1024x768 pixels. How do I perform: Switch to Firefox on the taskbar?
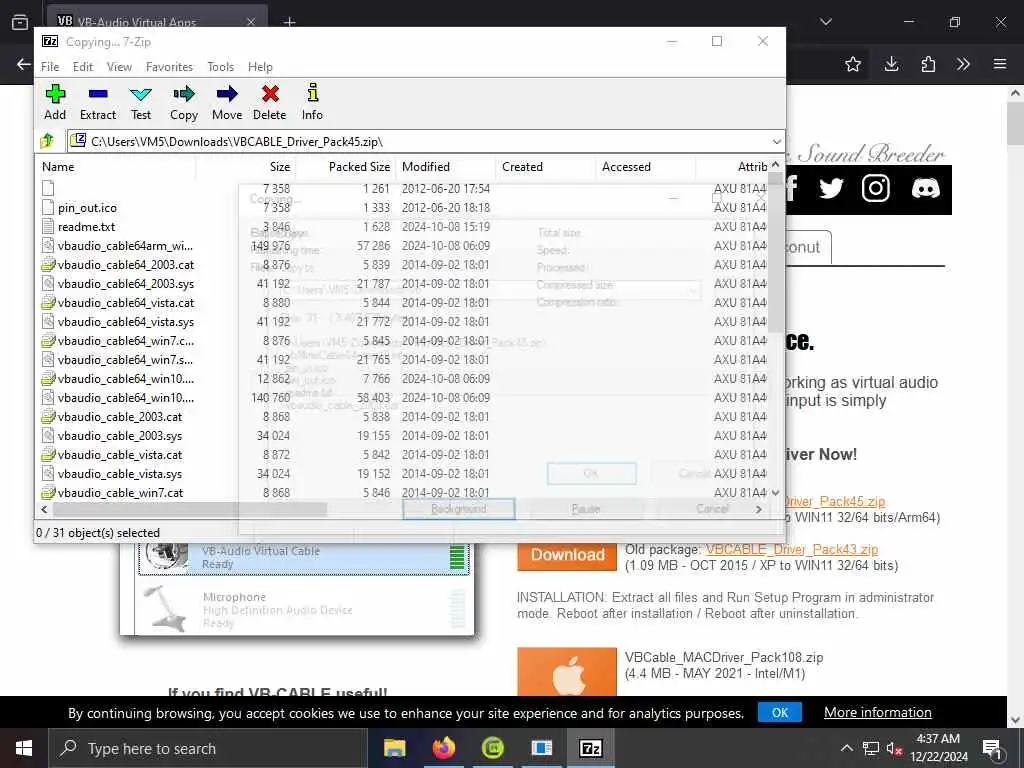click(x=443, y=748)
